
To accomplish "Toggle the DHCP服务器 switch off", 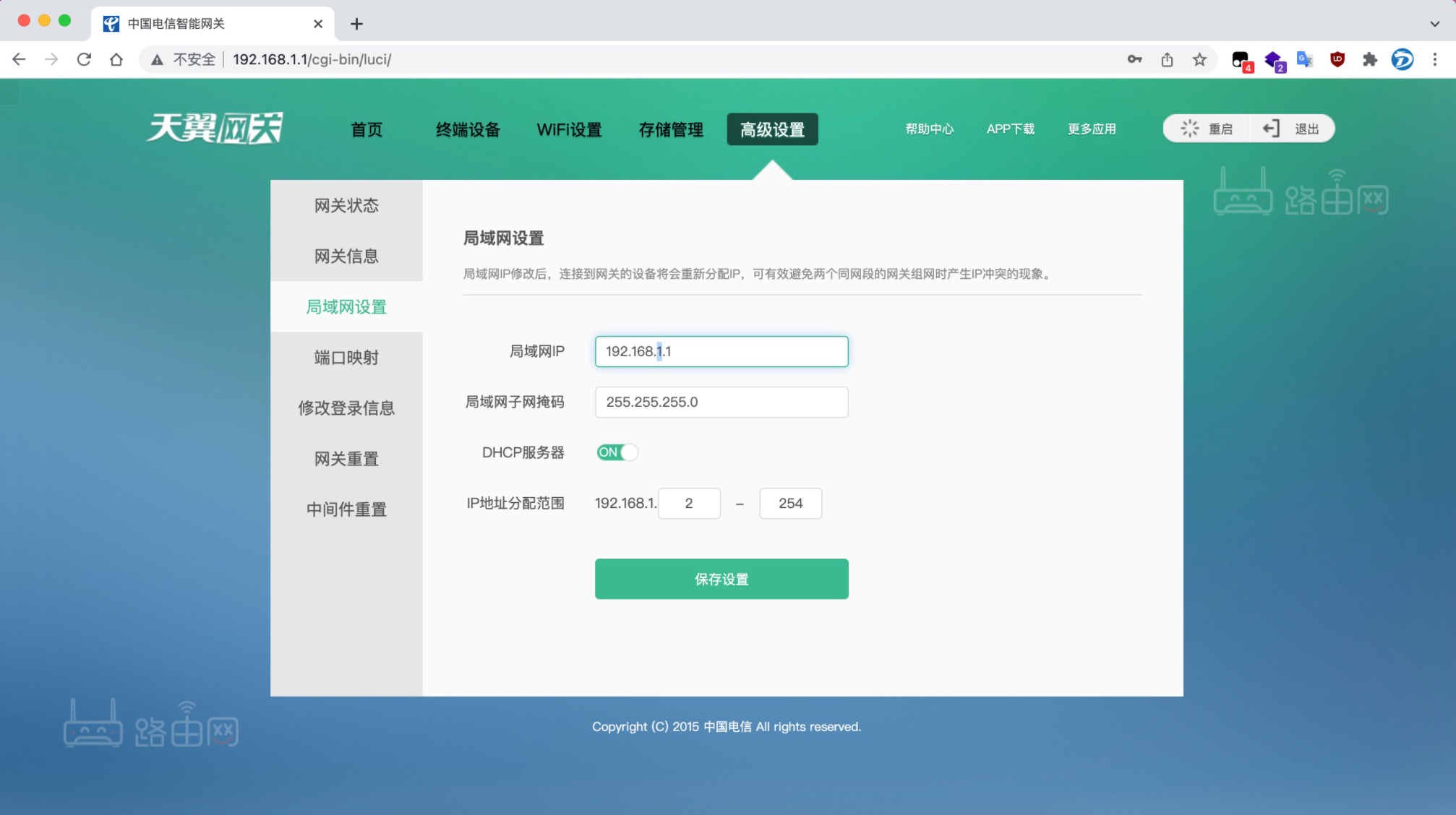I will 617,452.
